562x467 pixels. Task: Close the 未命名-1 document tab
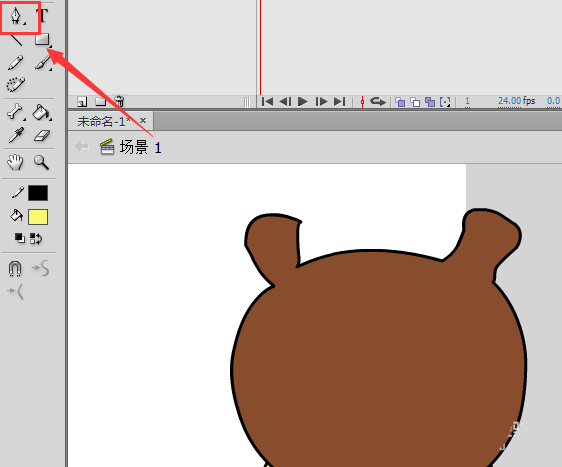[x=143, y=121]
